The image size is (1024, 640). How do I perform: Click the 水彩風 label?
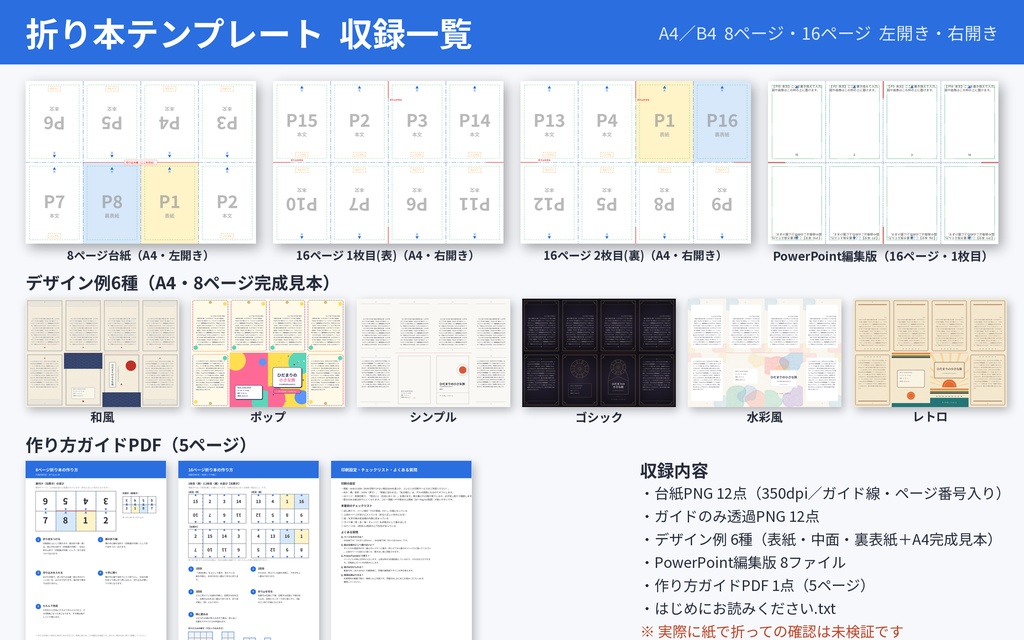click(x=765, y=417)
